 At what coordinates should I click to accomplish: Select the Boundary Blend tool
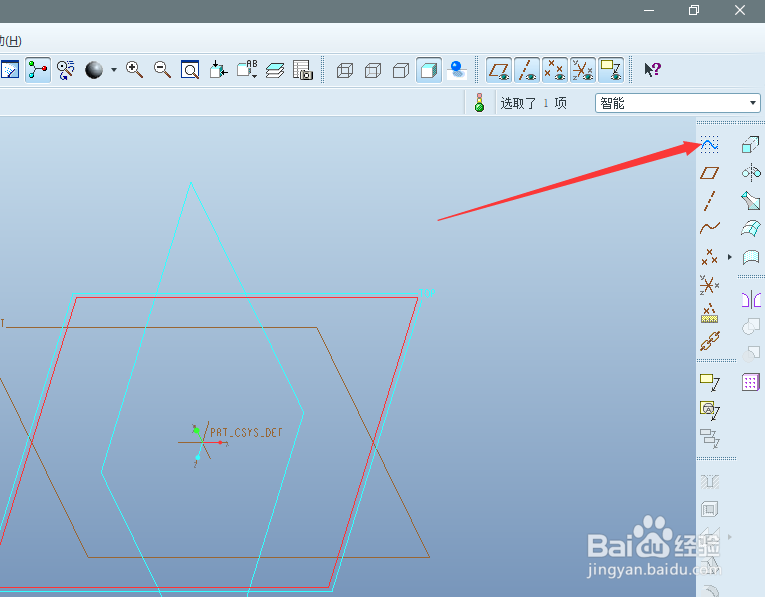point(751,228)
